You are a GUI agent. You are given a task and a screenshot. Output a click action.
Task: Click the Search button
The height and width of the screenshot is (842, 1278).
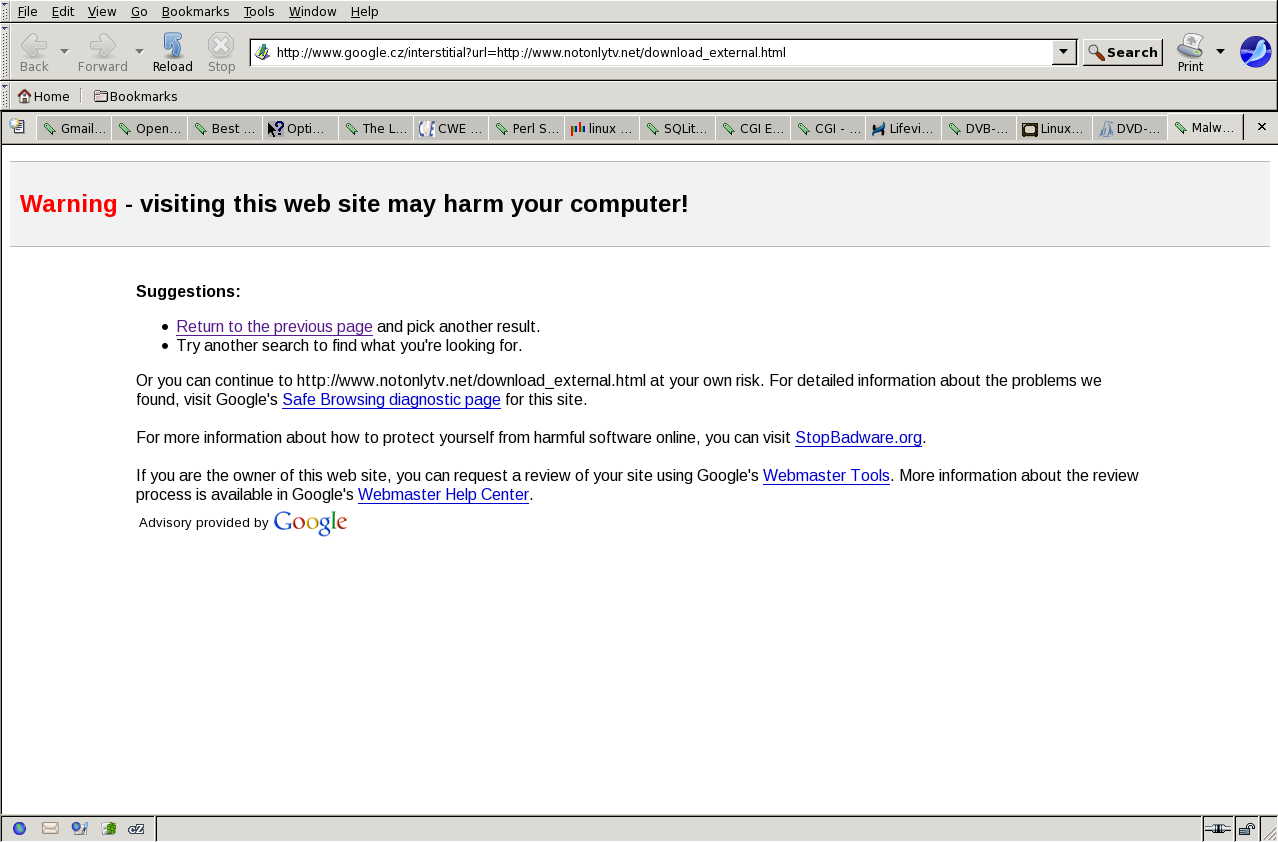(1123, 52)
